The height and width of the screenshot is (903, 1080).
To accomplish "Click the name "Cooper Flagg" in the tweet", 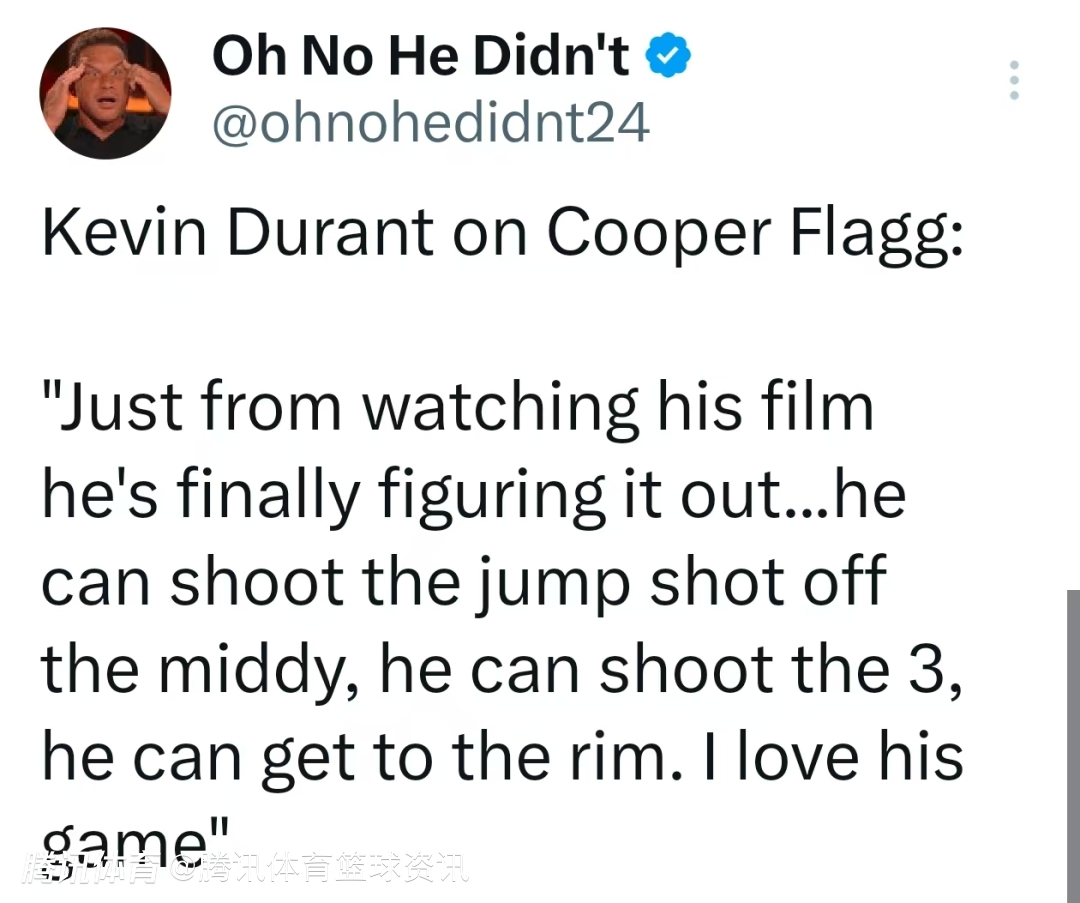I will click(755, 233).
